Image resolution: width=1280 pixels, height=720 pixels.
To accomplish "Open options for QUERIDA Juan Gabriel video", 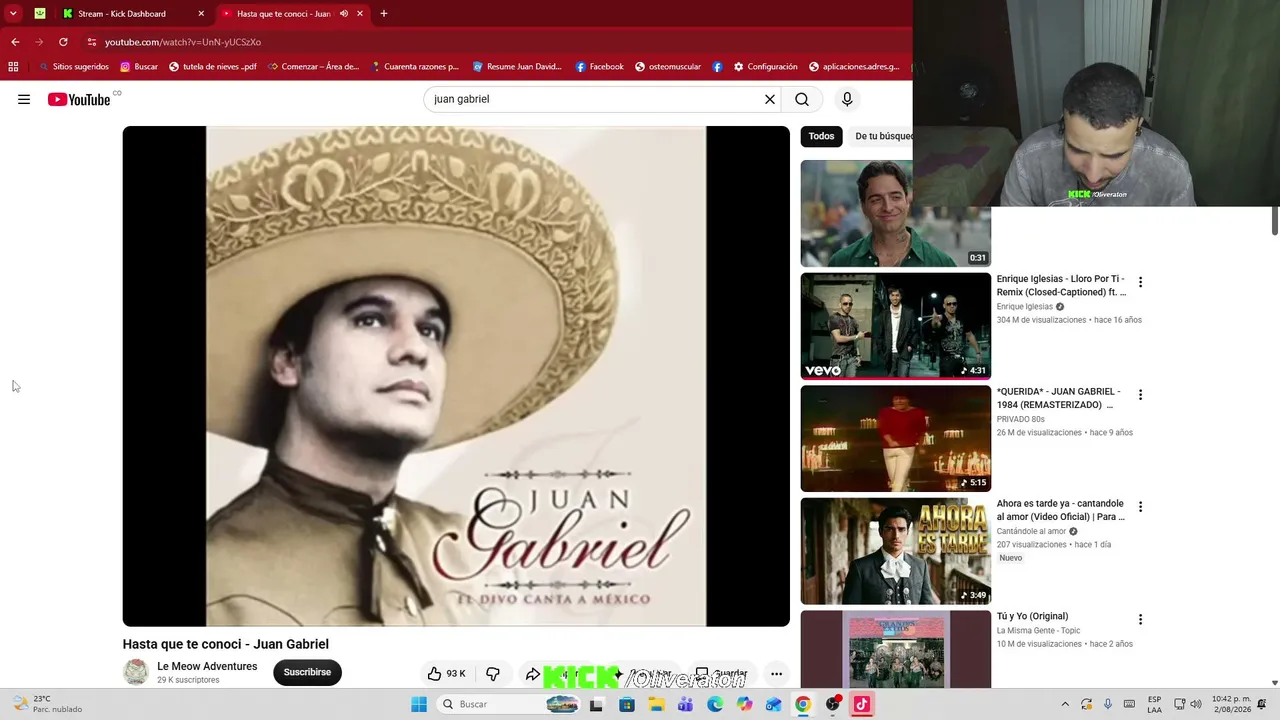I will point(1140,394).
